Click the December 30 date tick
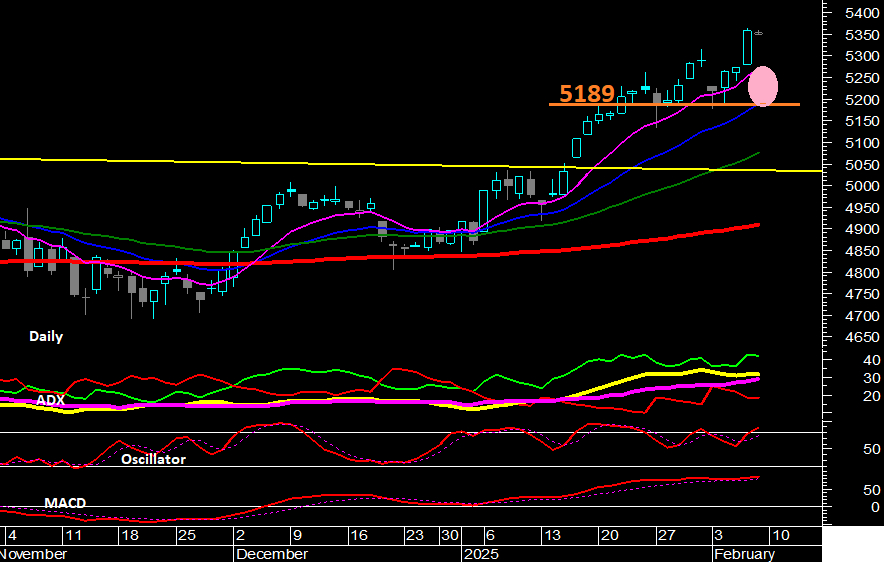 450,535
